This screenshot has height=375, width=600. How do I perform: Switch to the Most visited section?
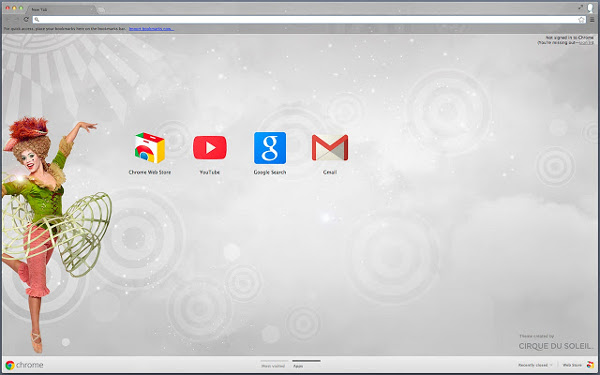point(273,366)
